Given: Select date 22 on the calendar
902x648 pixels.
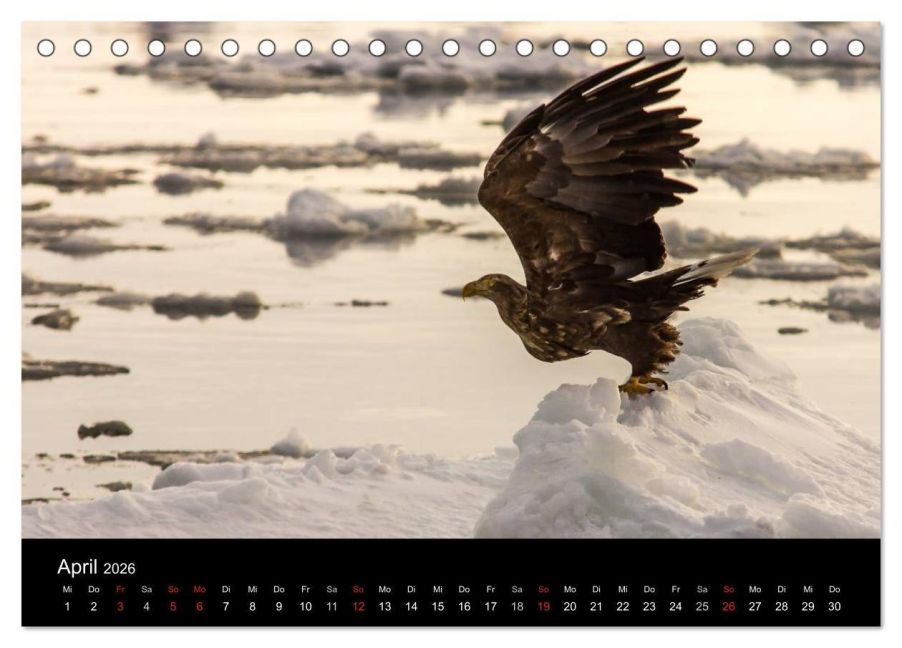Looking at the screenshot, I should [623, 607].
